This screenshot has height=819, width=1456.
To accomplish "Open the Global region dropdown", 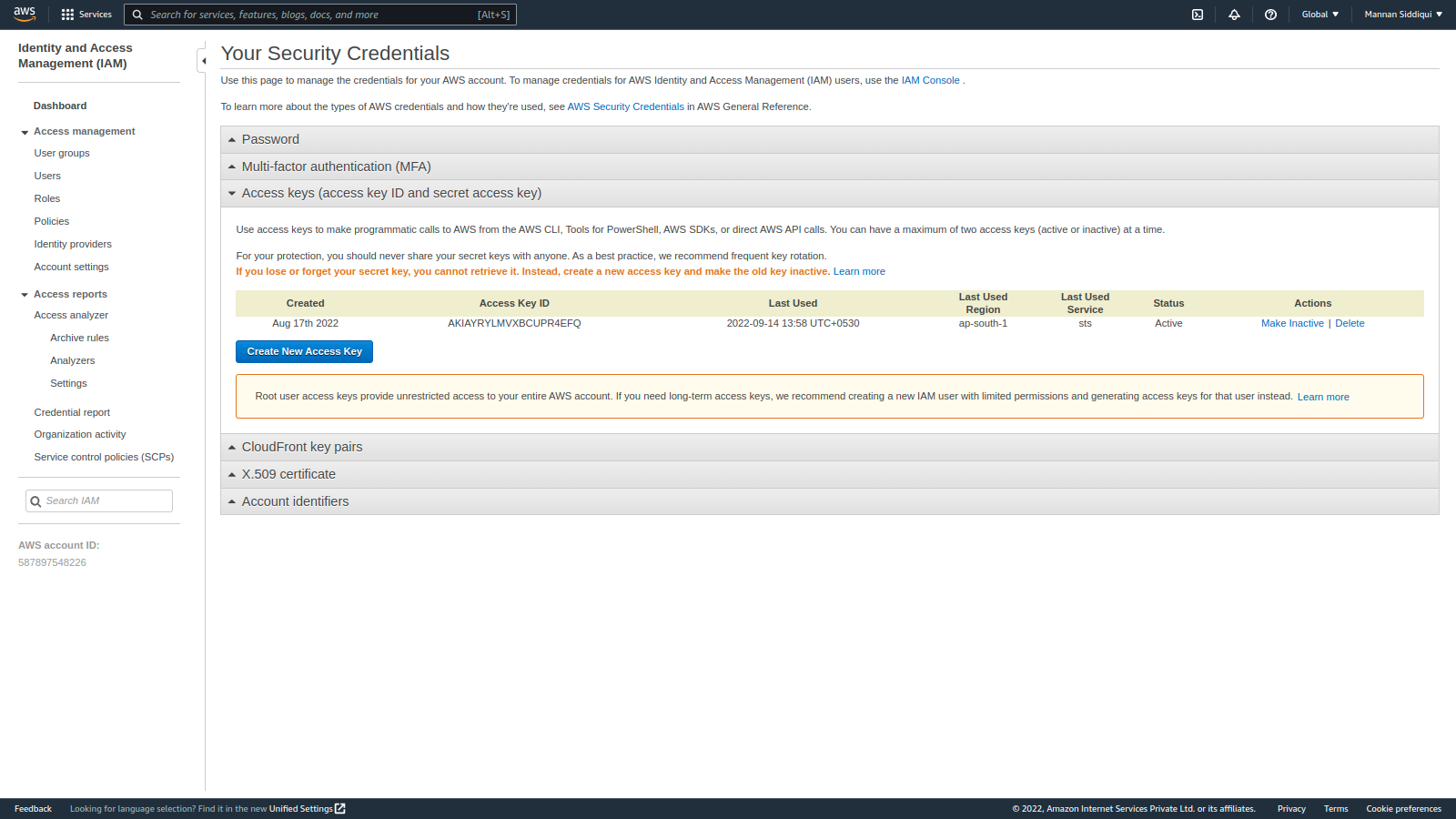I will pyautogui.click(x=1319, y=14).
